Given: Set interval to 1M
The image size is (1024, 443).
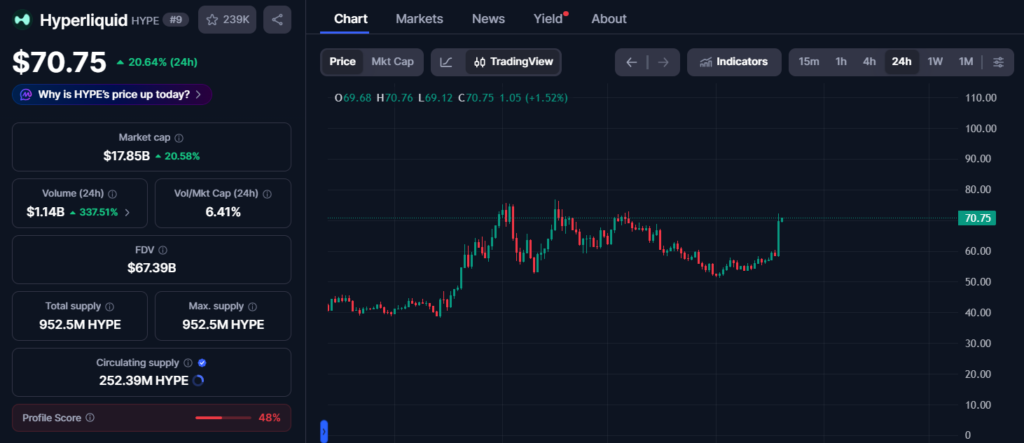Looking at the screenshot, I should point(966,62).
